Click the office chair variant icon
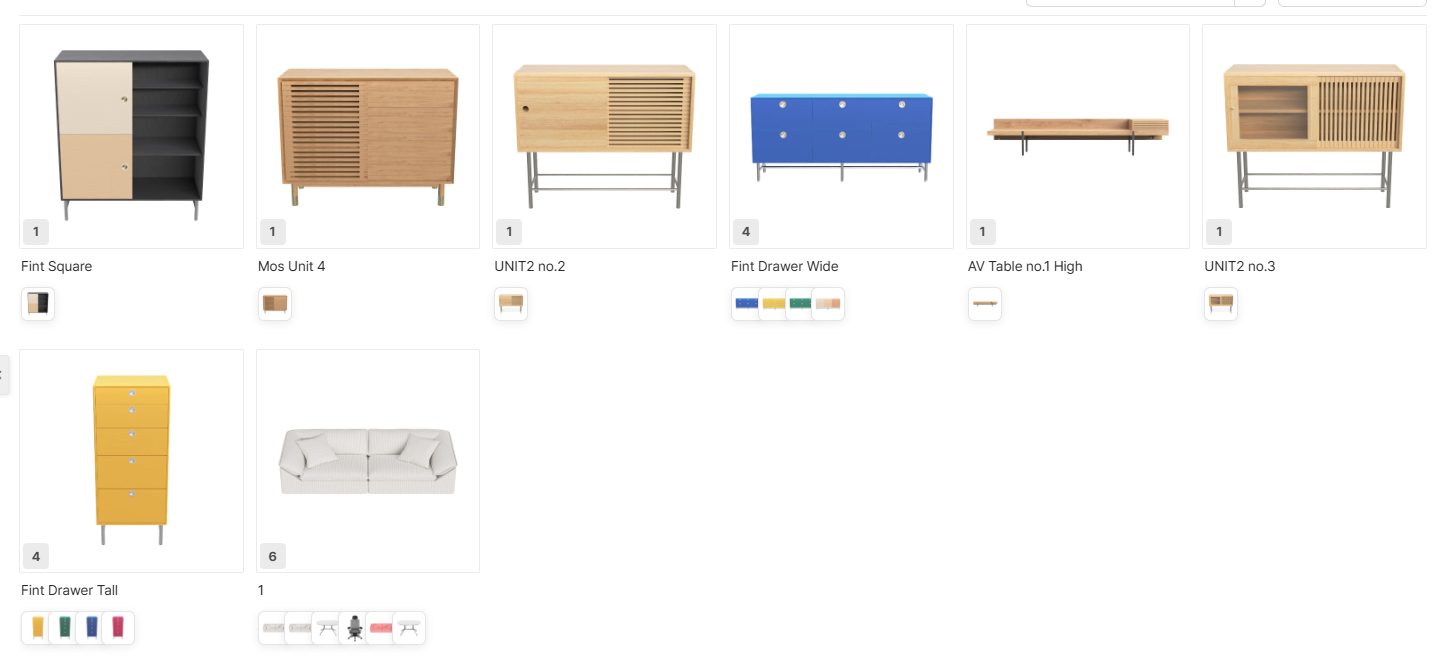 [x=355, y=628]
